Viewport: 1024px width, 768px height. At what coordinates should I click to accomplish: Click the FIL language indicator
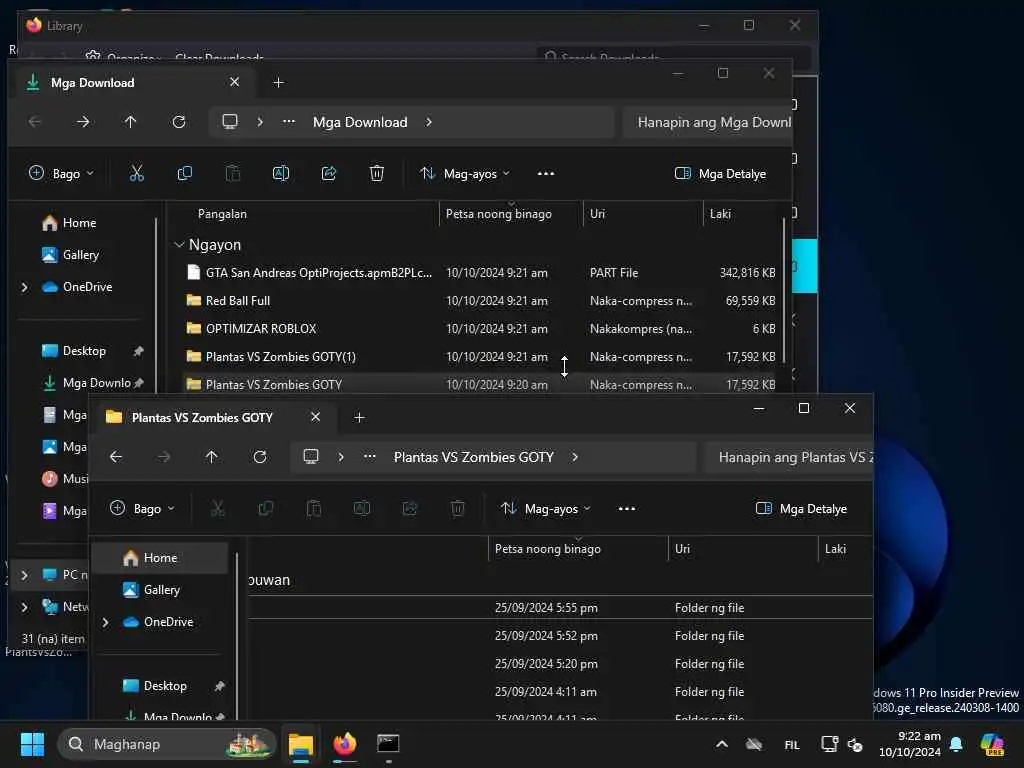point(792,744)
